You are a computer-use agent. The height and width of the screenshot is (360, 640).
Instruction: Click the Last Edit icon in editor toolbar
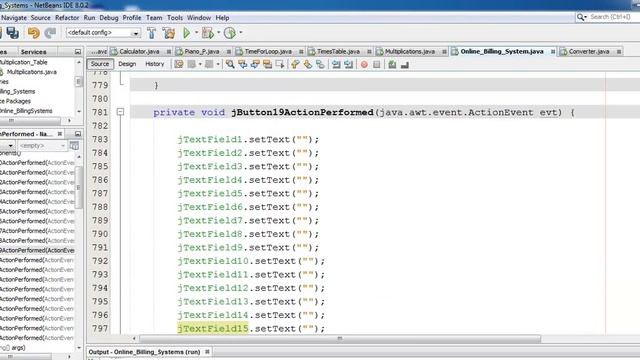[179, 64]
